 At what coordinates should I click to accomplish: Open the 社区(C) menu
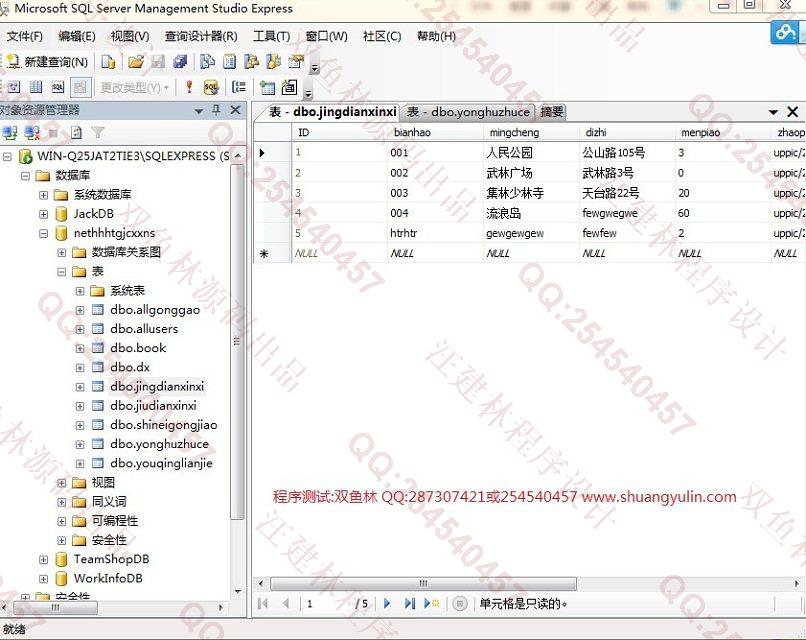point(382,36)
